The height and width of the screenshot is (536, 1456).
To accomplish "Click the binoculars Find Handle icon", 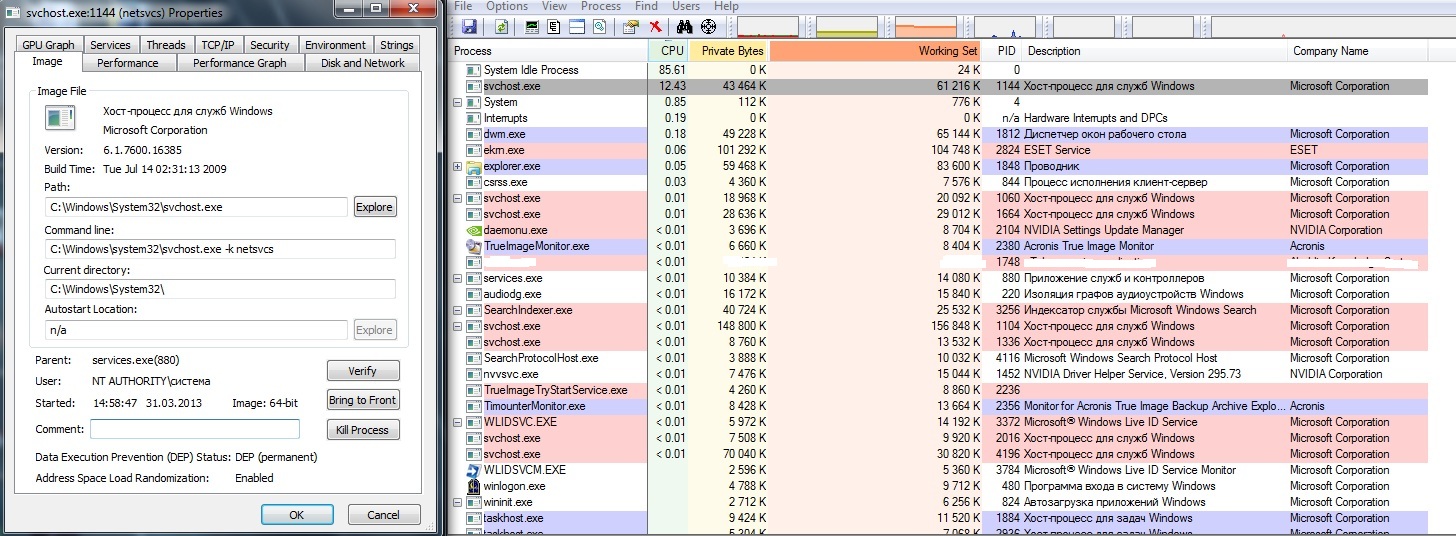I will coord(685,27).
